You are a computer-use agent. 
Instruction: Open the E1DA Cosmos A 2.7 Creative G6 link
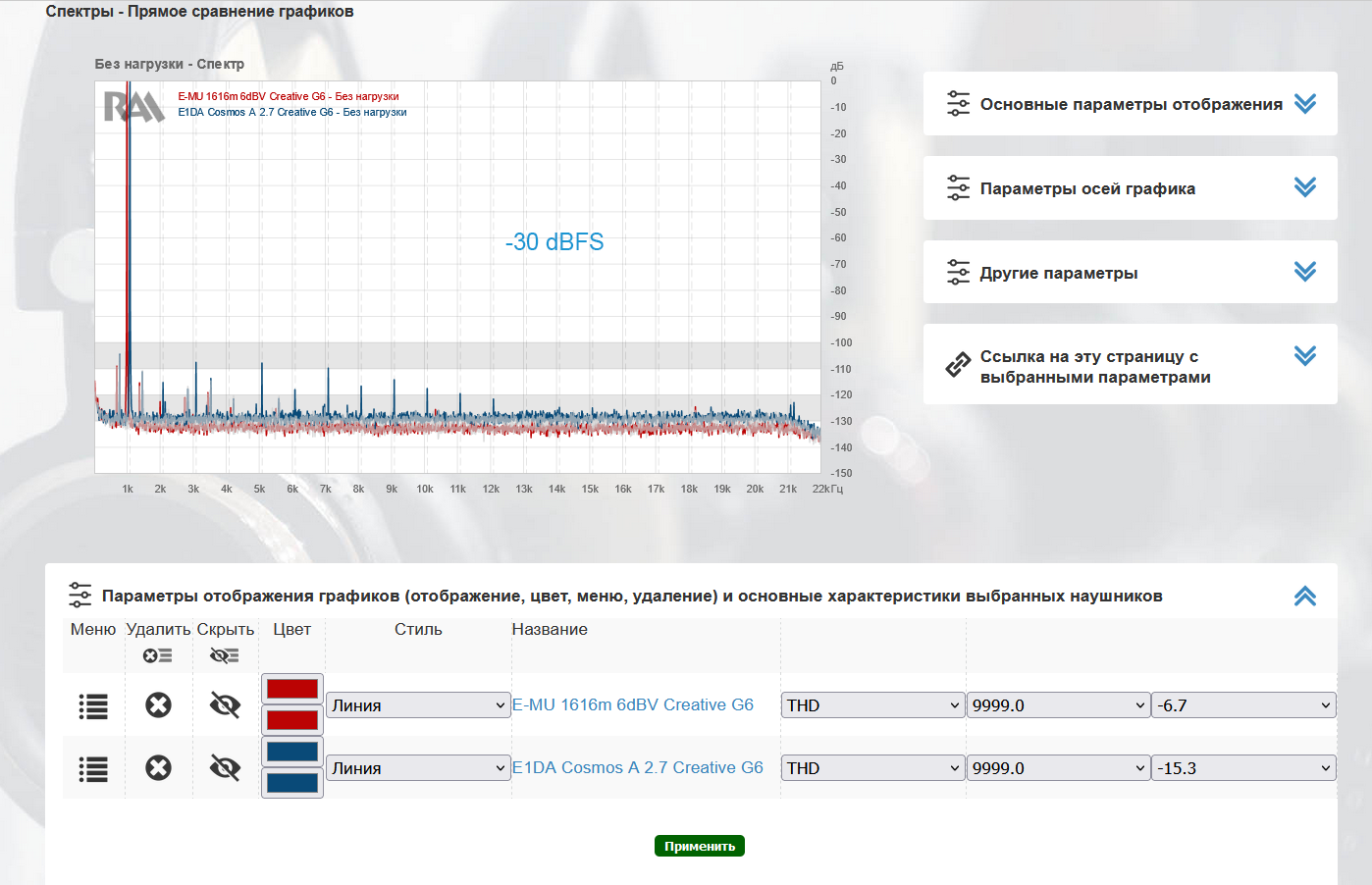tap(638, 767)
